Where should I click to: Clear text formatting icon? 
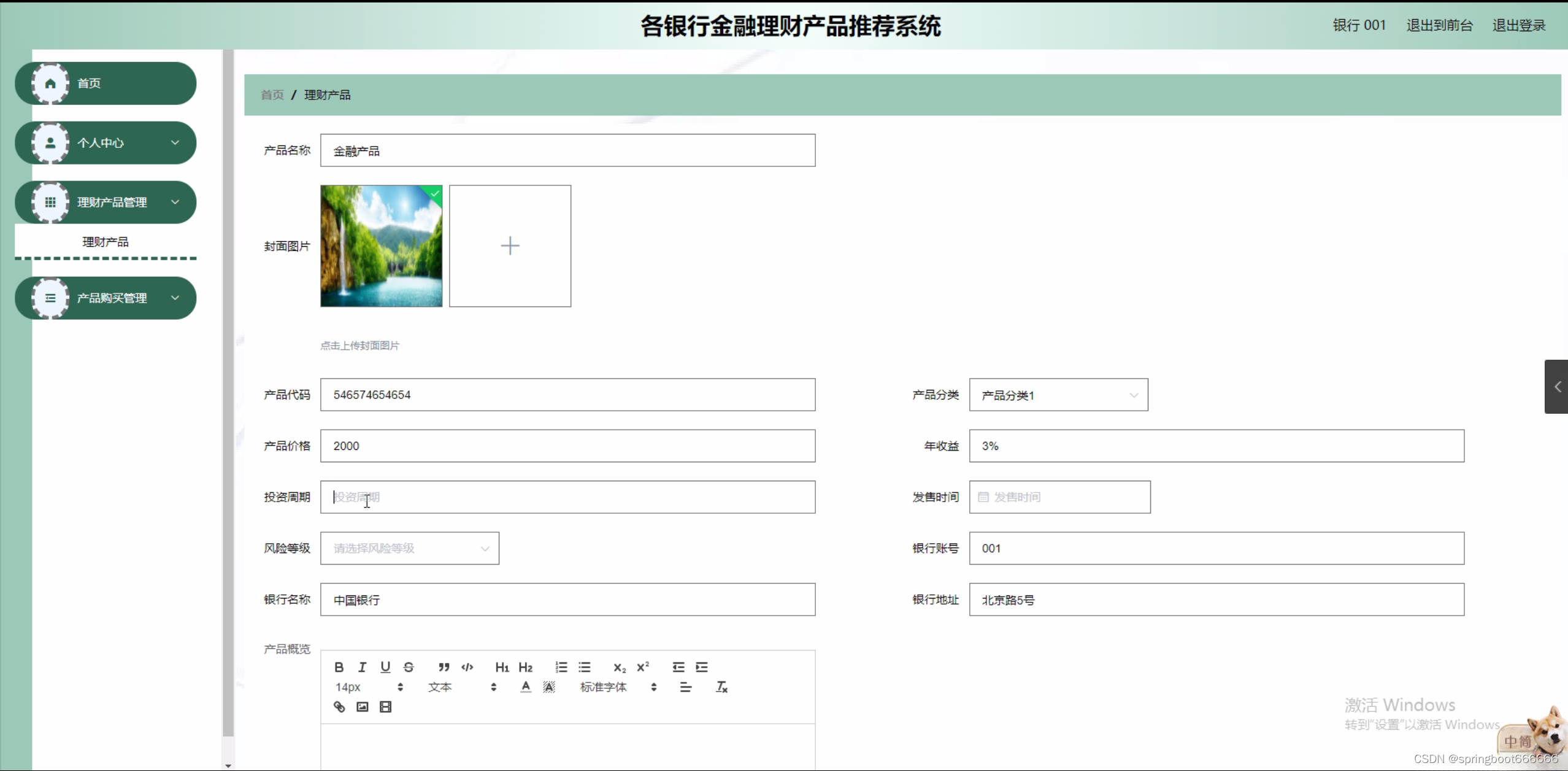pos(721,687)
